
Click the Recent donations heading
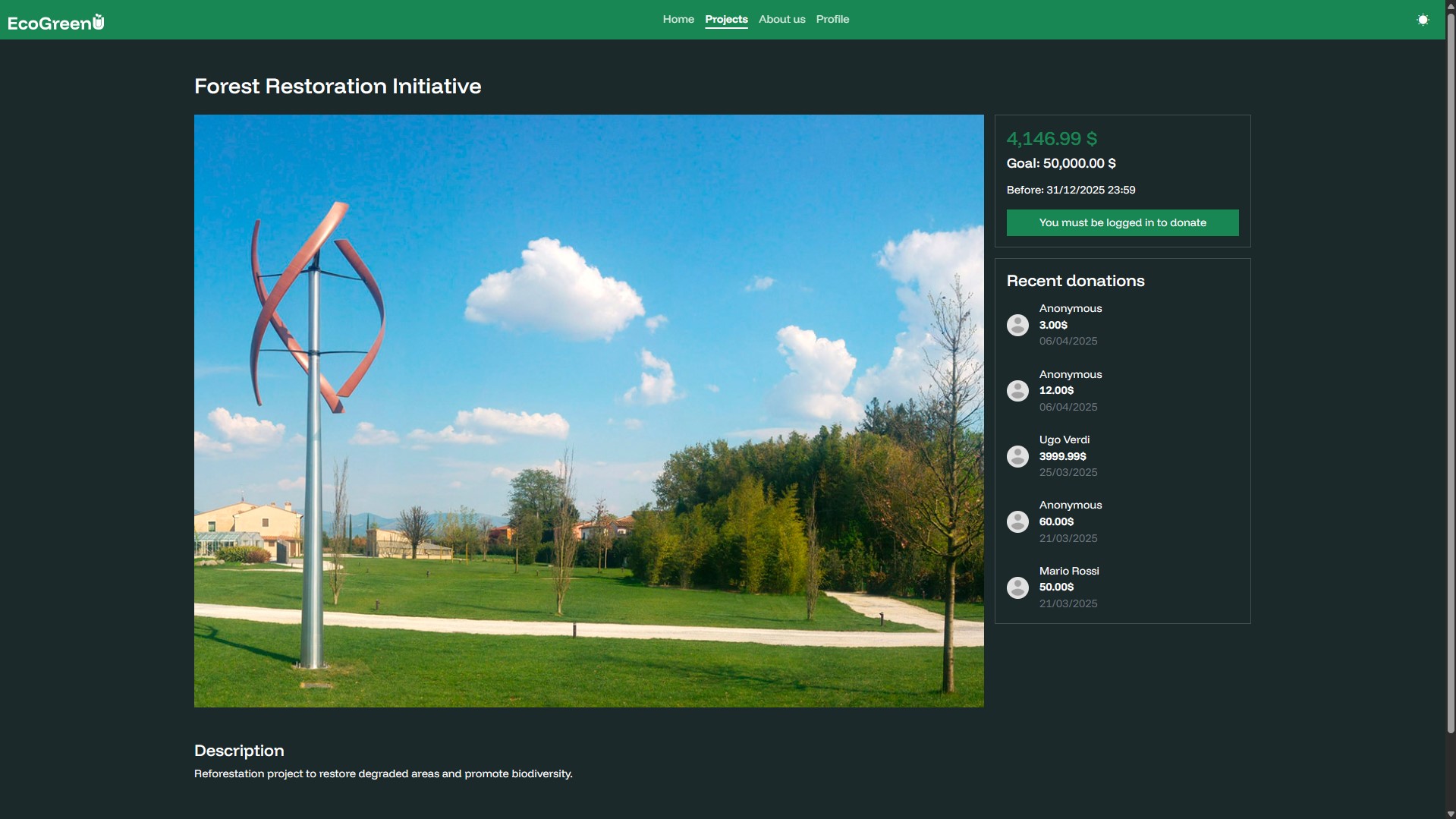1074,281
